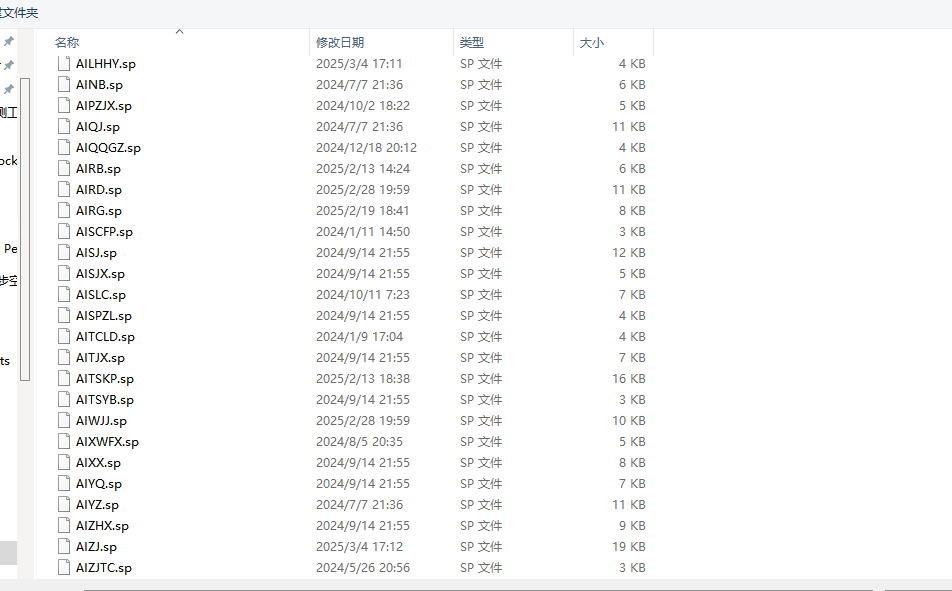Select file name AIZJ.sp

pyautogui.click(x=97, y=547)
